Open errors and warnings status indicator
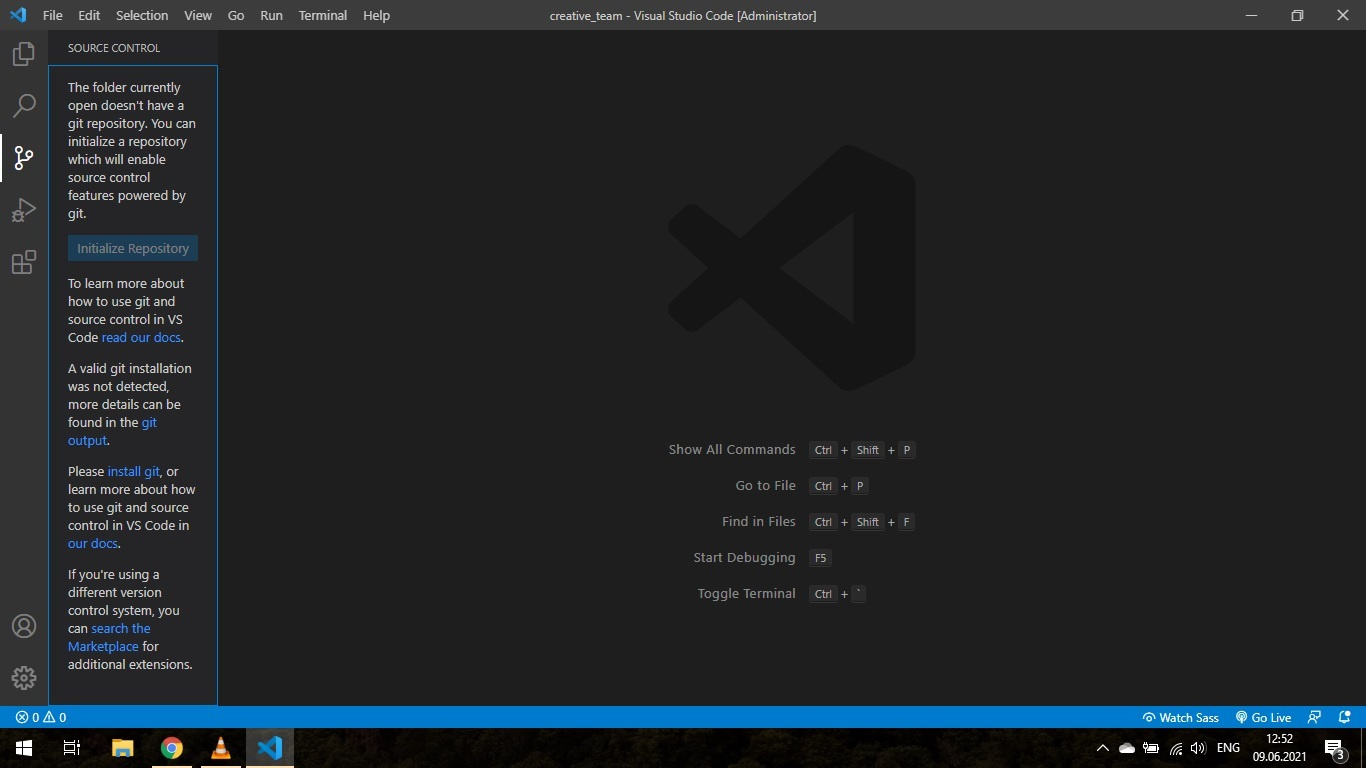The width and height of the screenshot is (1366, 768). click(x=41, y=717)
